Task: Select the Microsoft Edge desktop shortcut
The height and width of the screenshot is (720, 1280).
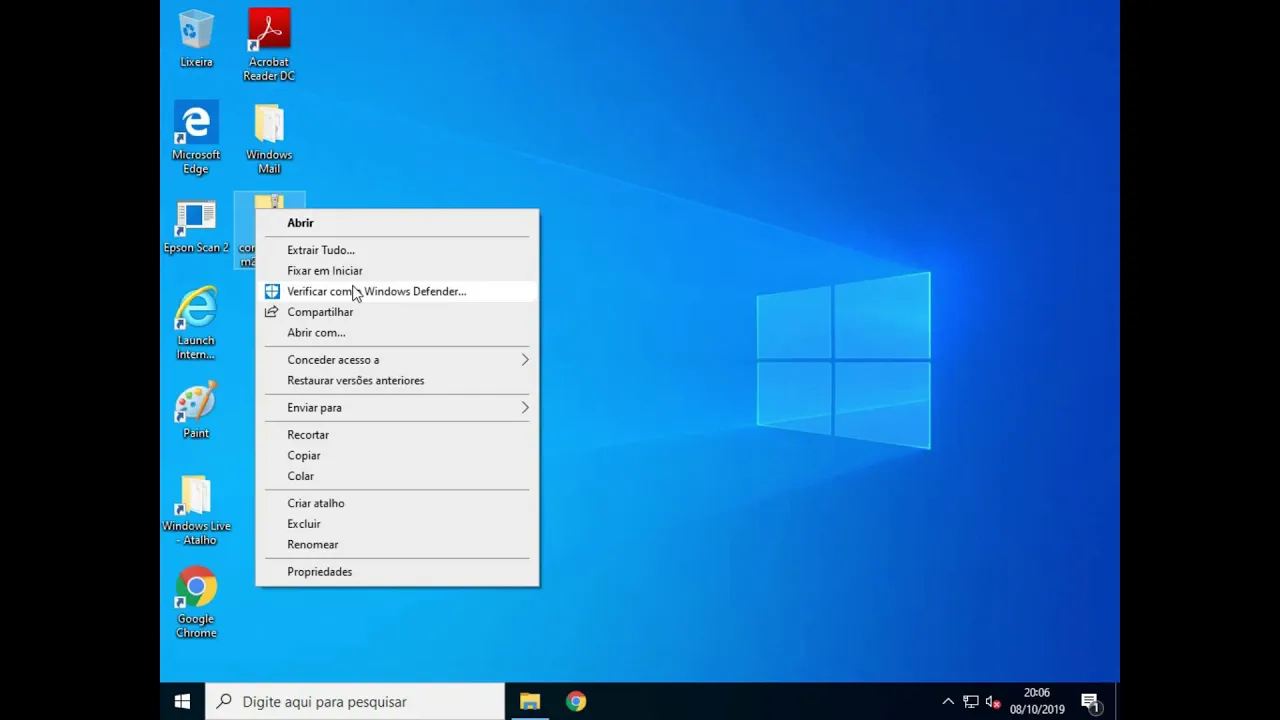Action: 196,138
